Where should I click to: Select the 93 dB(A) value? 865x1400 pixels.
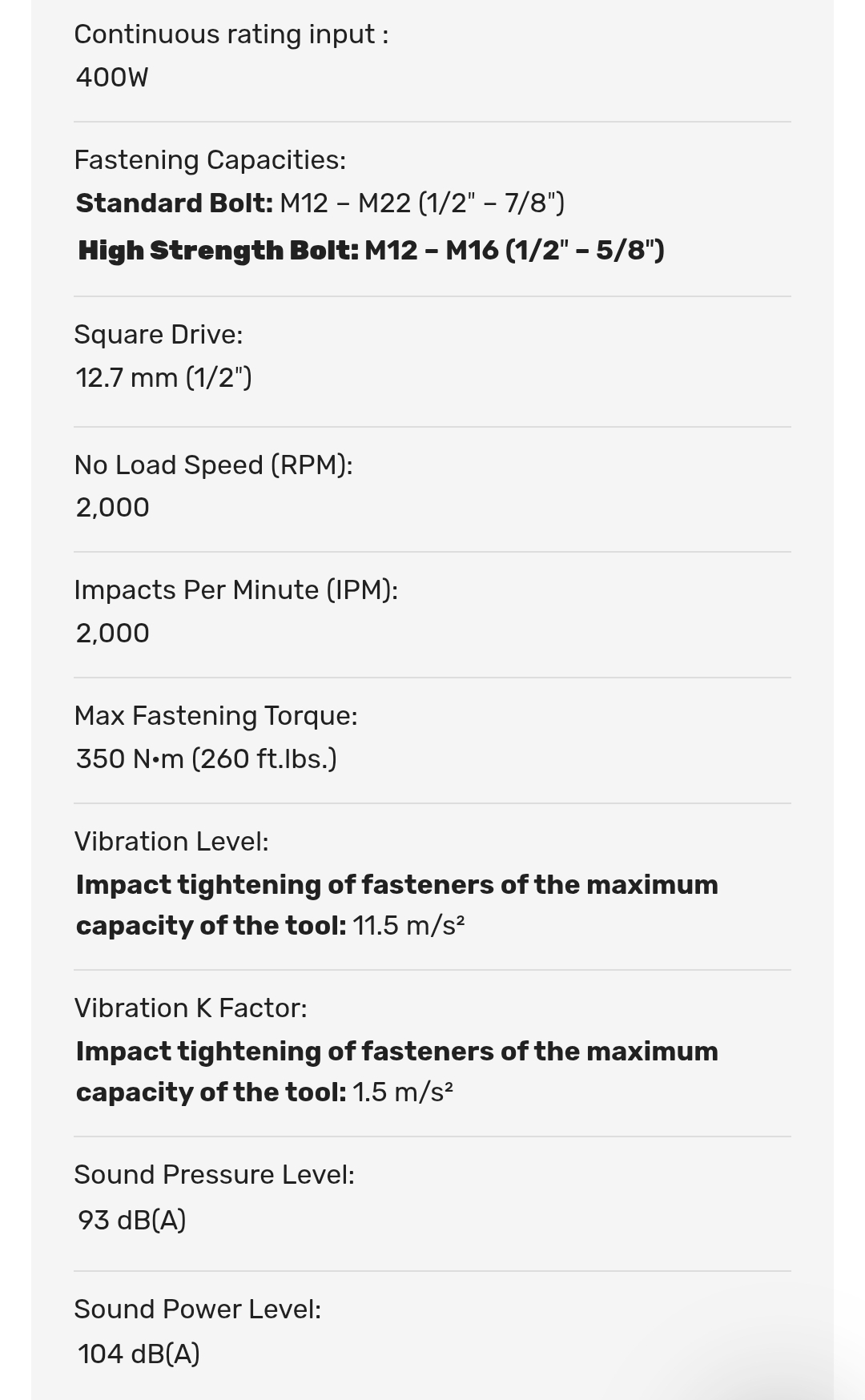click(x=132, y=1221)
